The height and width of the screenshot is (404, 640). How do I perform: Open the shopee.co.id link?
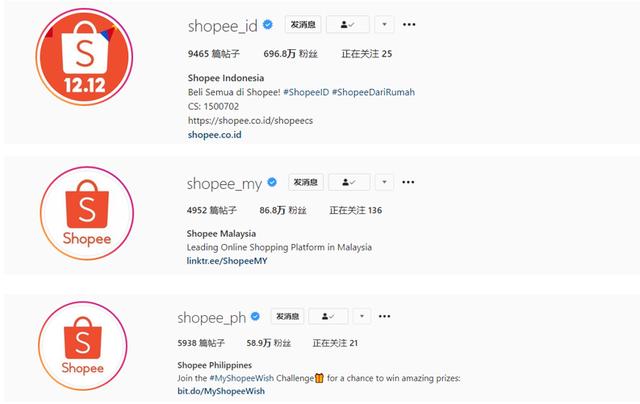pos(215,135)
